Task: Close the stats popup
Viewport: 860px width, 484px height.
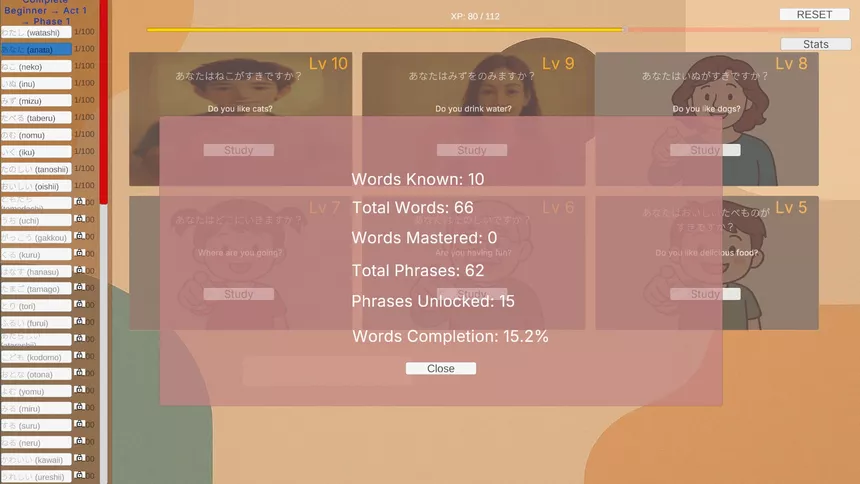Action: (440, 368)
